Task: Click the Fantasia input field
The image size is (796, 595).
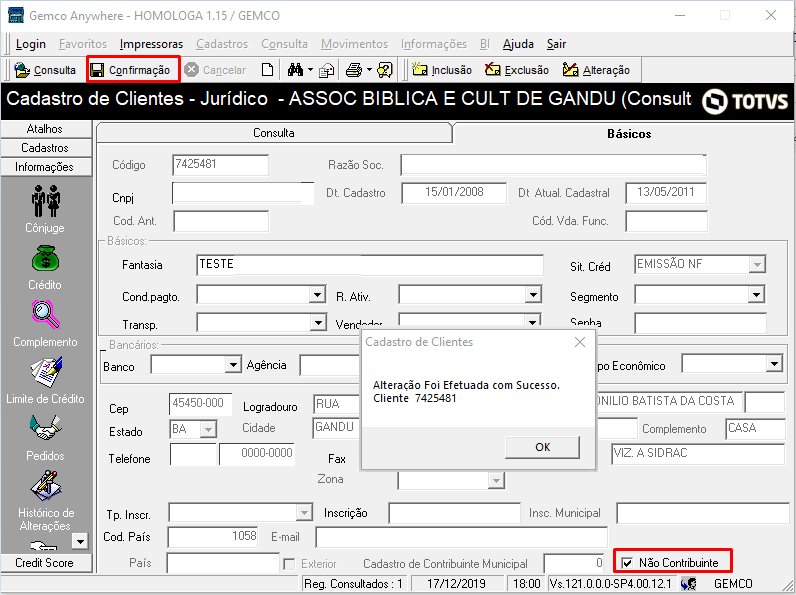Action: (x=370, y=265)
